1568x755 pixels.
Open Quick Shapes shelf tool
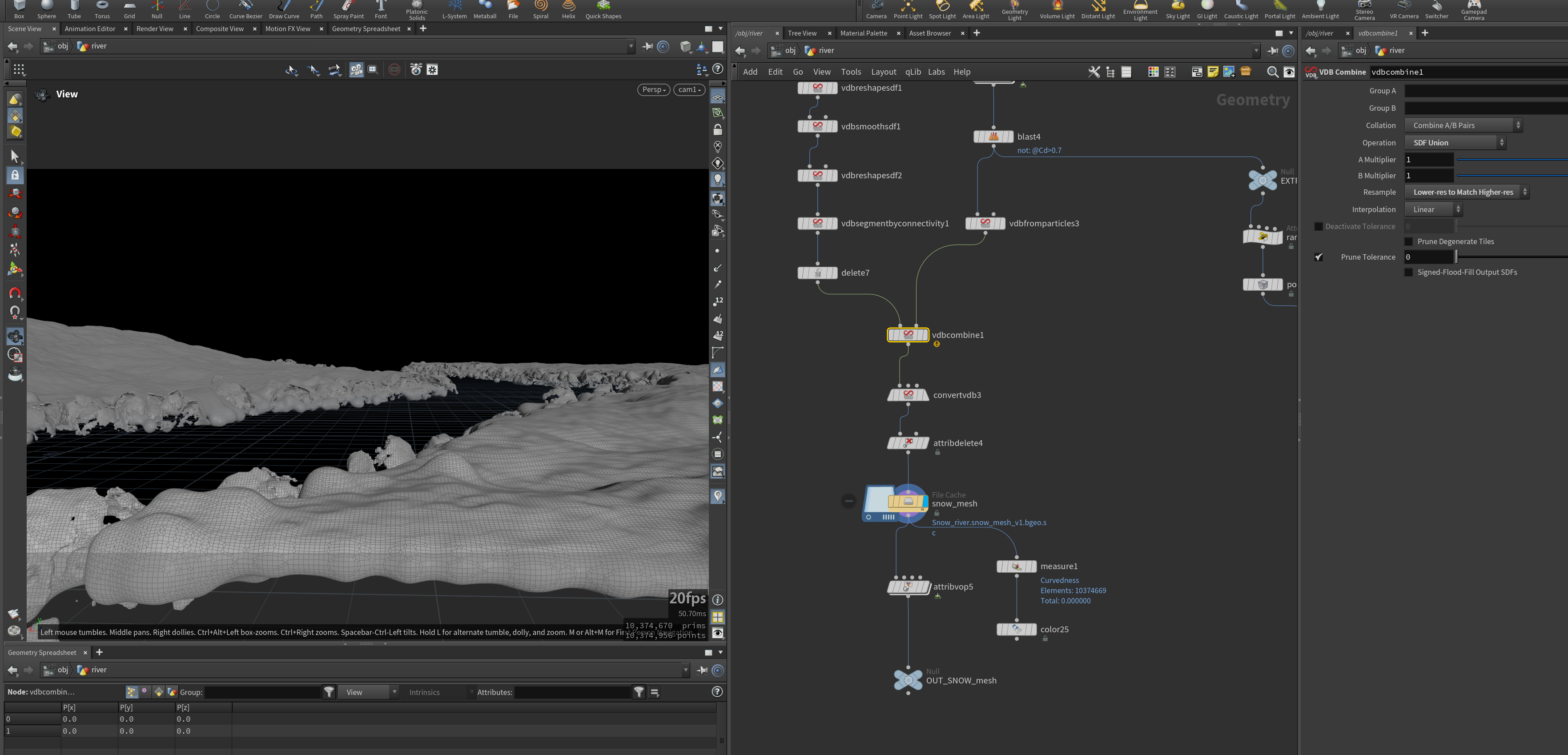point(603,10)
